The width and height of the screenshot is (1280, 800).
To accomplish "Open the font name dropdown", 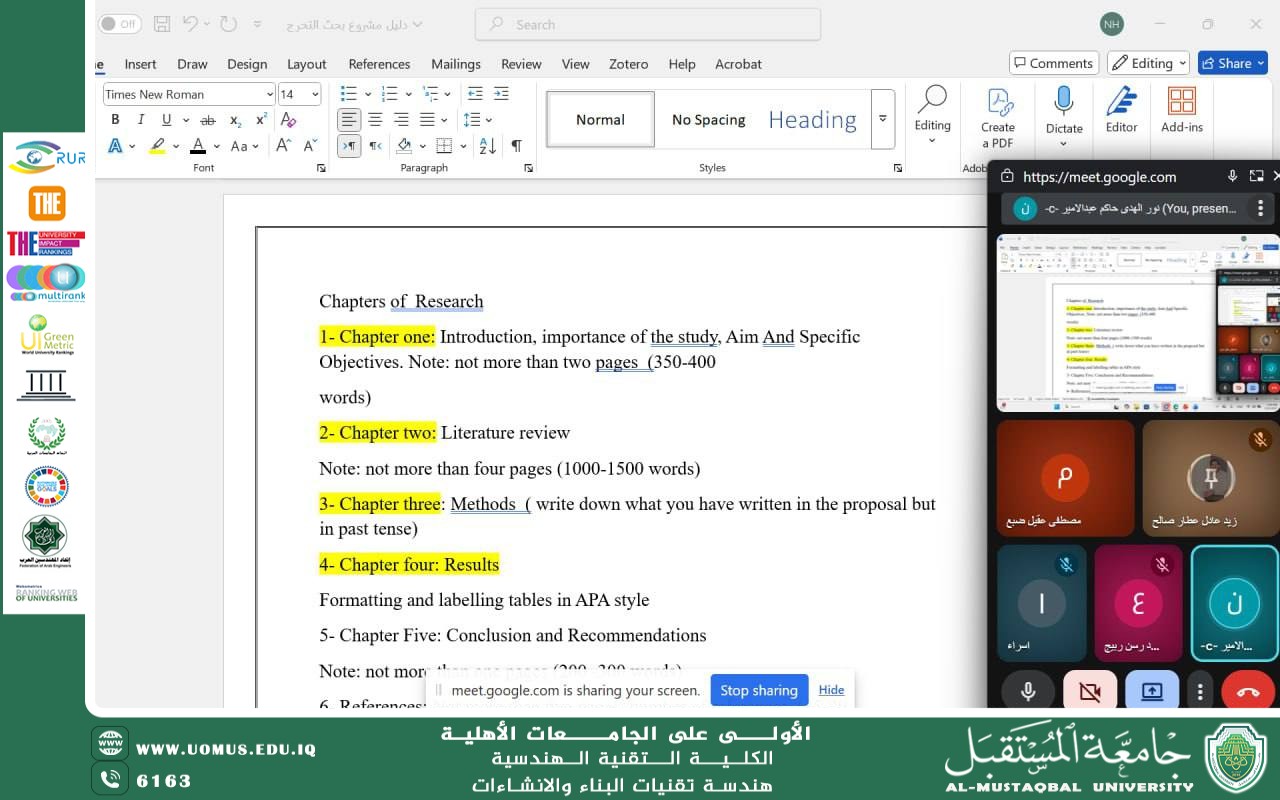I will pos(269,94).
